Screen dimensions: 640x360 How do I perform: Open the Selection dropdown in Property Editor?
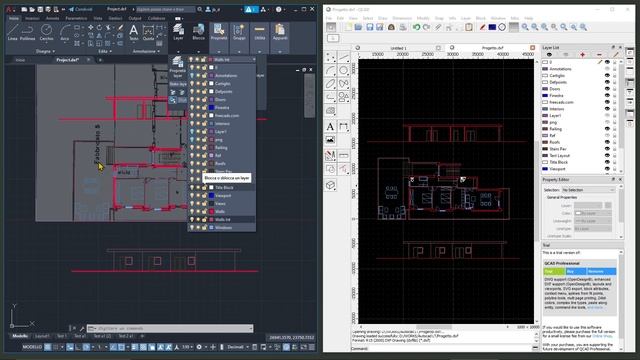(588, 190)
